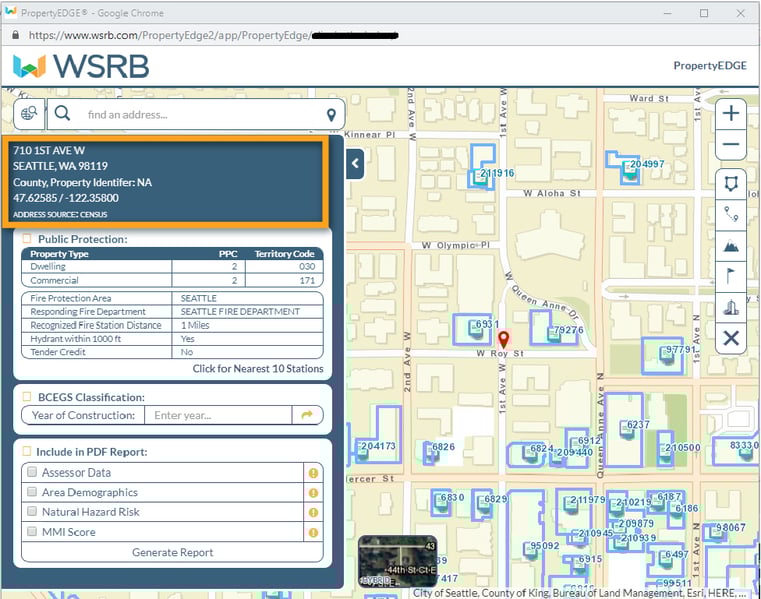Open the terrain mountain tool

tap(731, 246)
